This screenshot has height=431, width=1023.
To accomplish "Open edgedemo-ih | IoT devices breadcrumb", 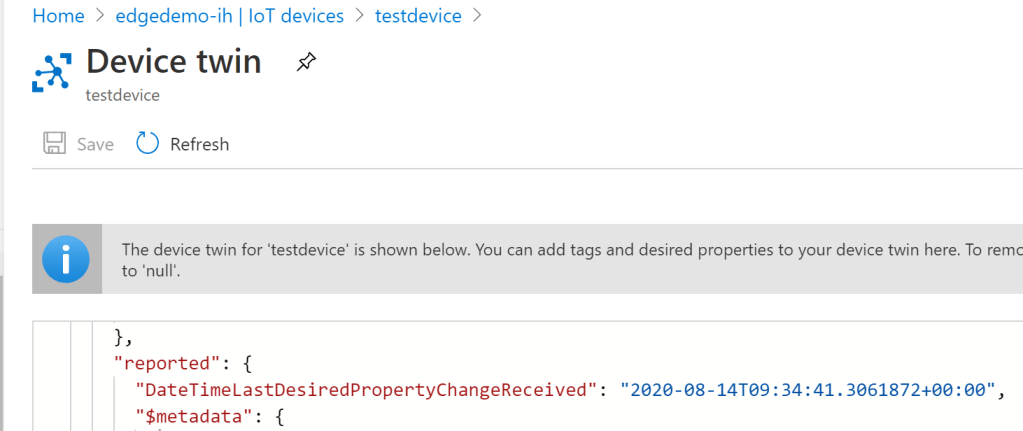I will click(x=230, y=16).
